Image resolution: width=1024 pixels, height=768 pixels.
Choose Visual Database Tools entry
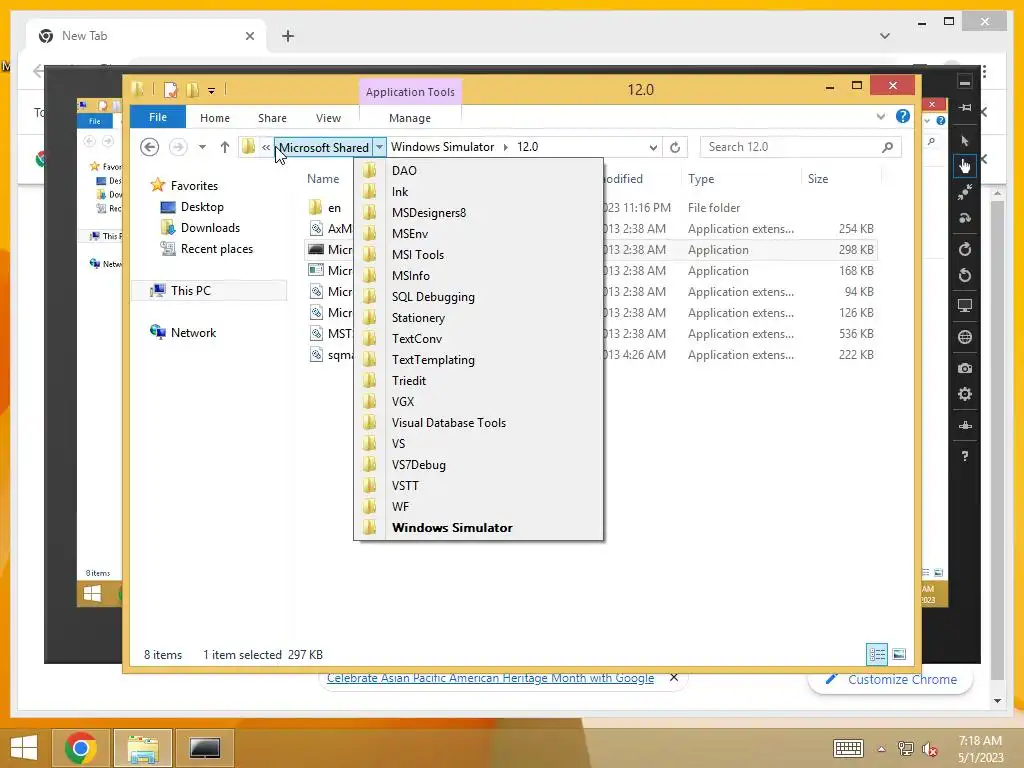[x=479, y=423]
